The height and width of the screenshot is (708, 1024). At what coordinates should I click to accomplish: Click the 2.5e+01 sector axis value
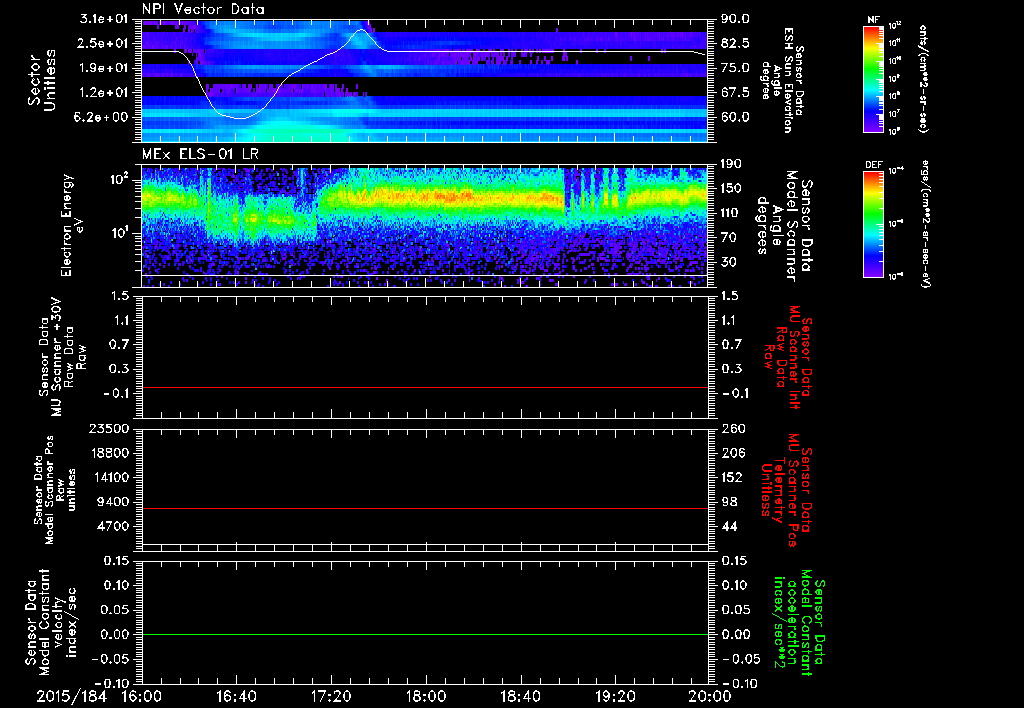point(104,43)
